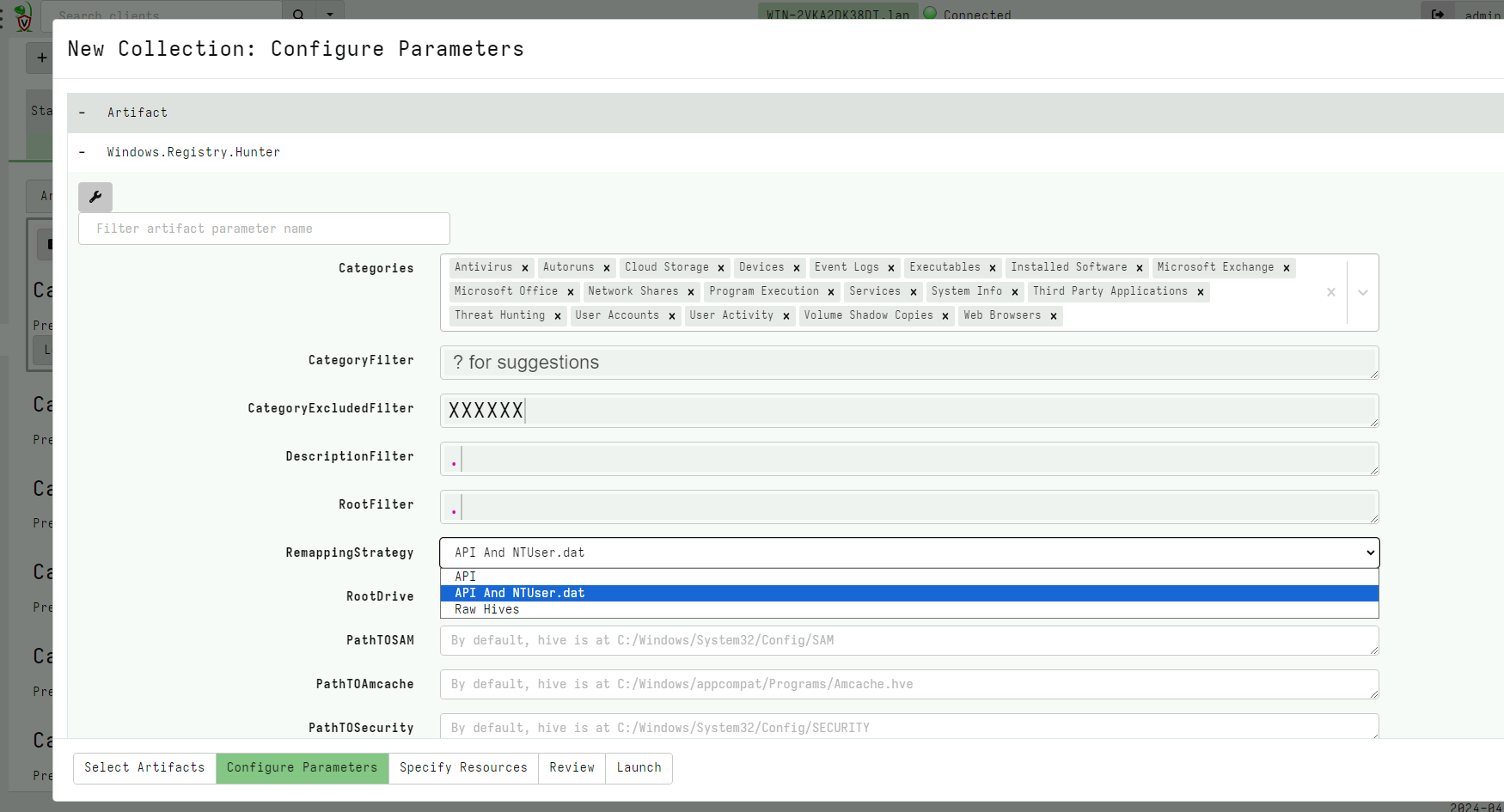
Task: Click the wrench icon above parameter filter
Action: [x=95, y=197]
